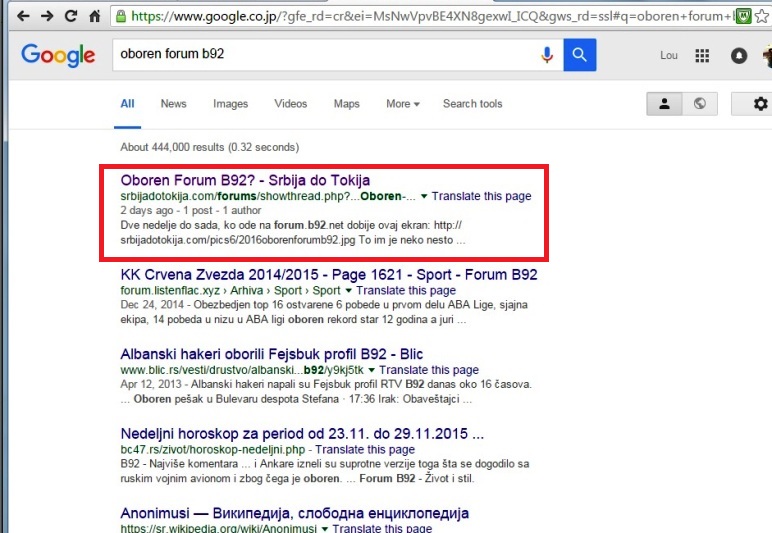
Task: Open Nedeljni horoskop za period result link
Action: click(x=302, y=434)
